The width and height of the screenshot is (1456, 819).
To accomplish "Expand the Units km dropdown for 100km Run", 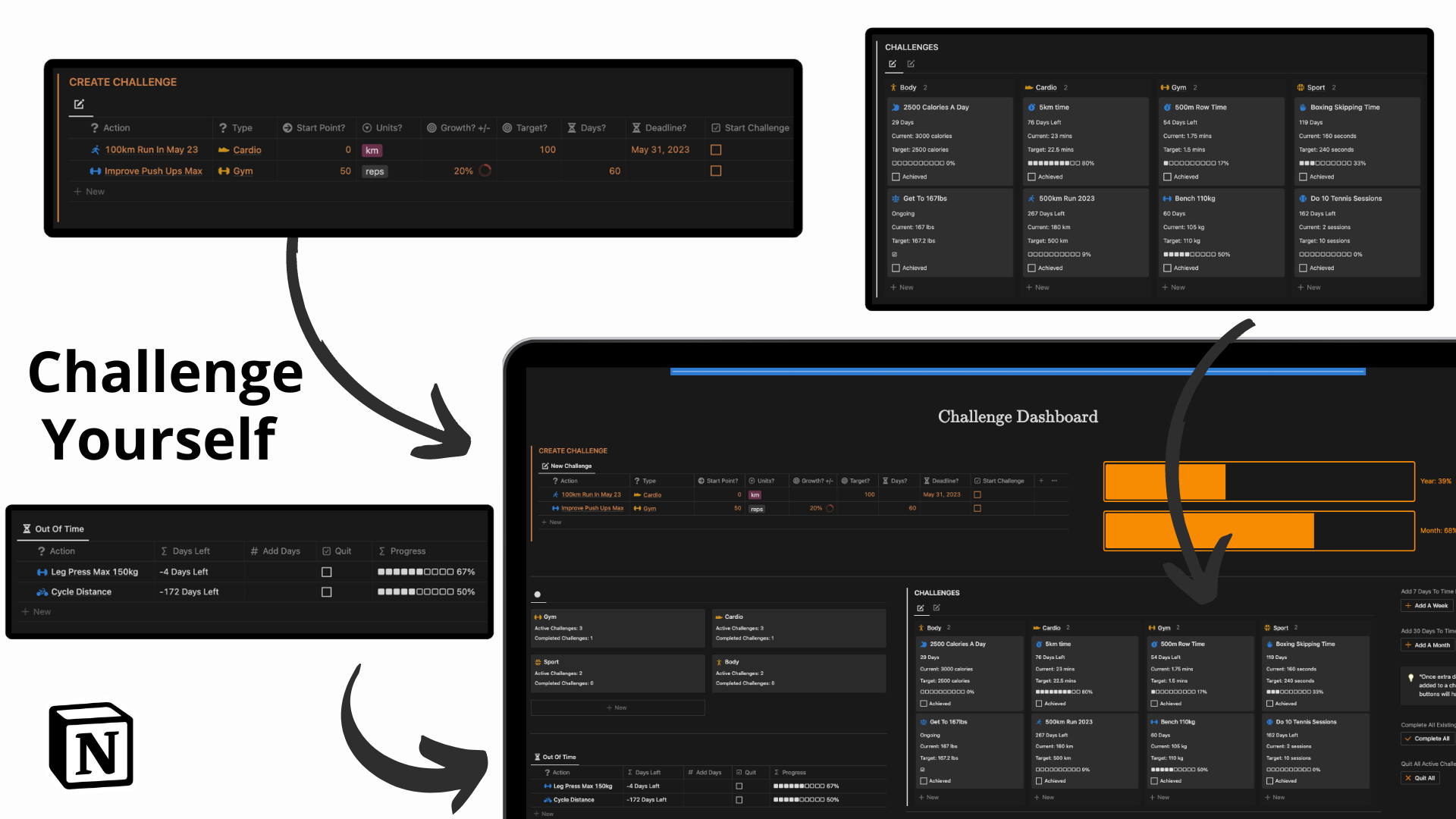I will (x=372, y=149).
